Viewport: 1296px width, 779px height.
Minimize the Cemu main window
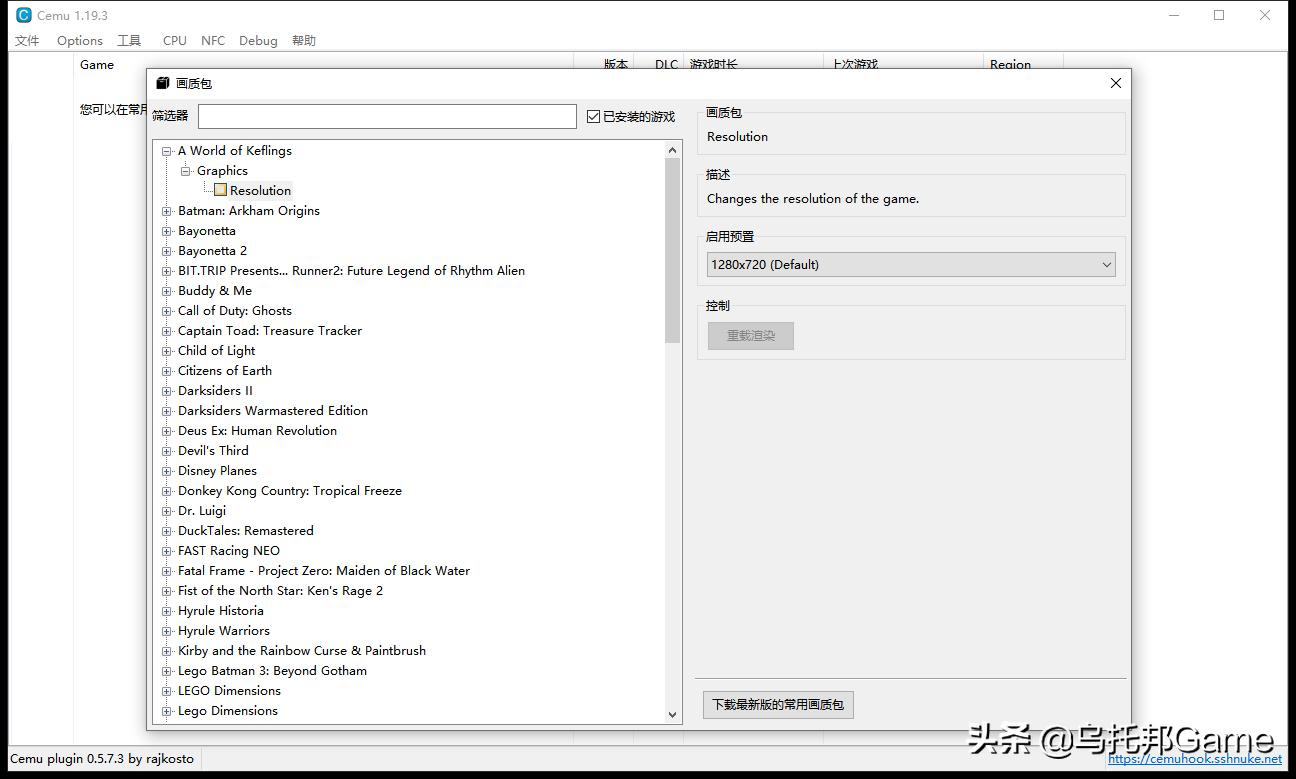coord(1173,15)
